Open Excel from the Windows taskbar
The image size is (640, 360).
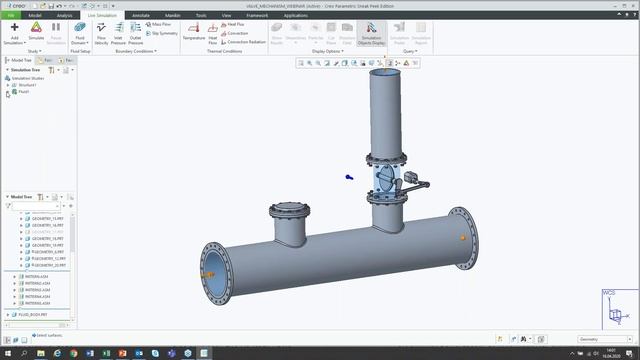pyautogui.click(x=106, y=353)
